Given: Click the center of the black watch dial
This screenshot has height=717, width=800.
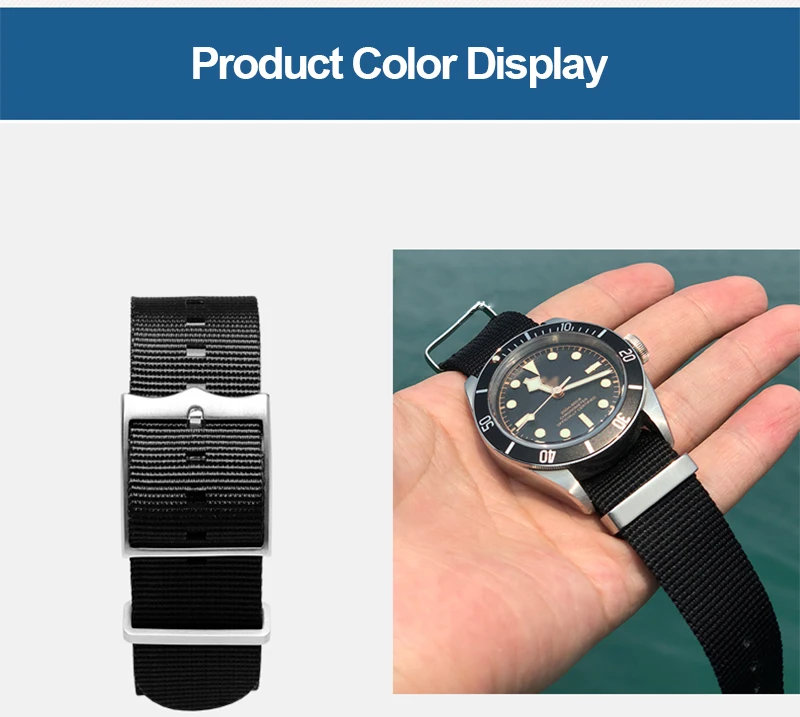Looking at the screenshot, I should pos(558,391).
